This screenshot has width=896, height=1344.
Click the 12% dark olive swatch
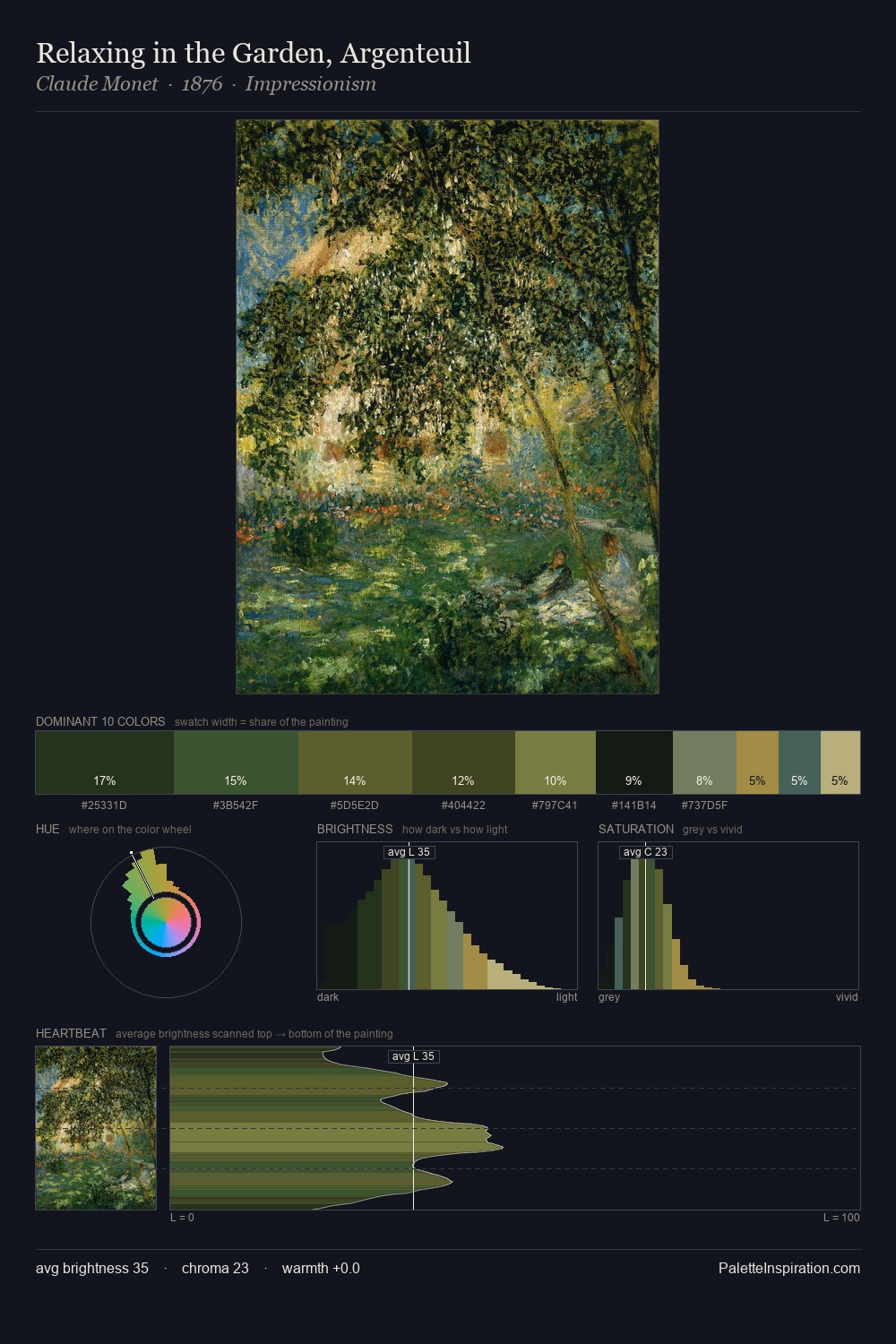(x=463, y=762)
